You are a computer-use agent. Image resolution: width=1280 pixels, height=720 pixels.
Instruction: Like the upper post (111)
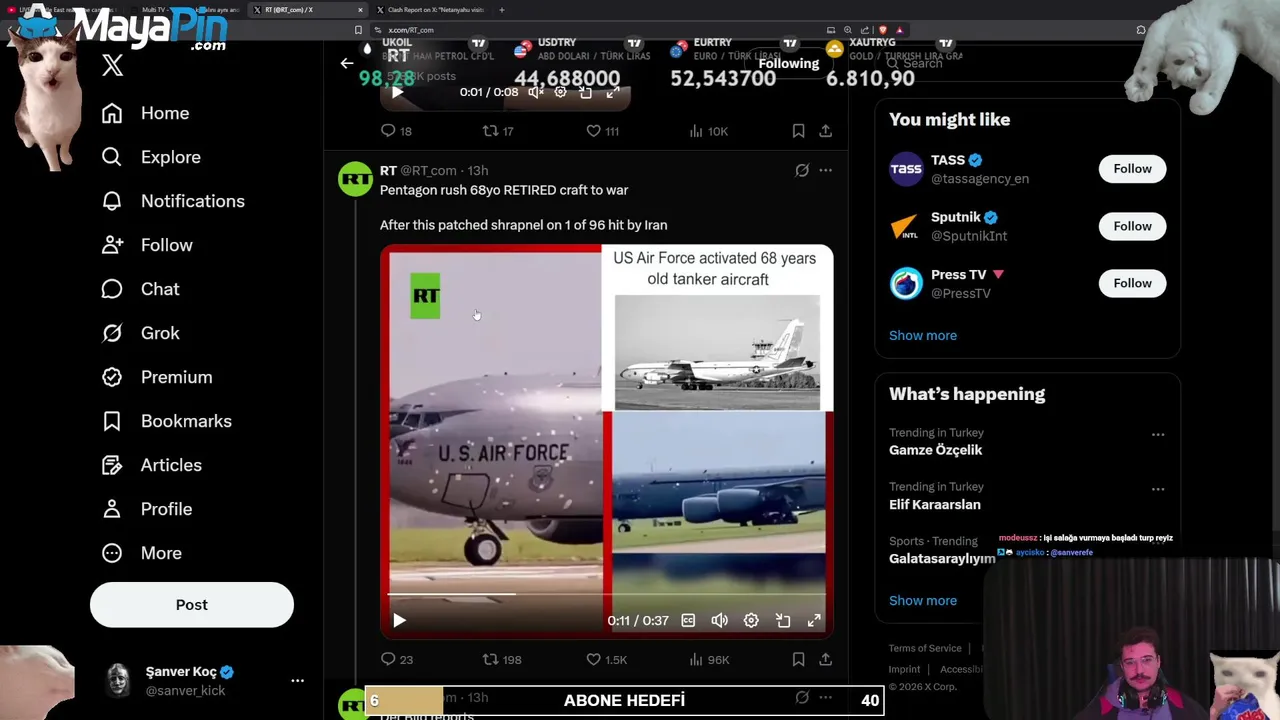tap(603, 131)
